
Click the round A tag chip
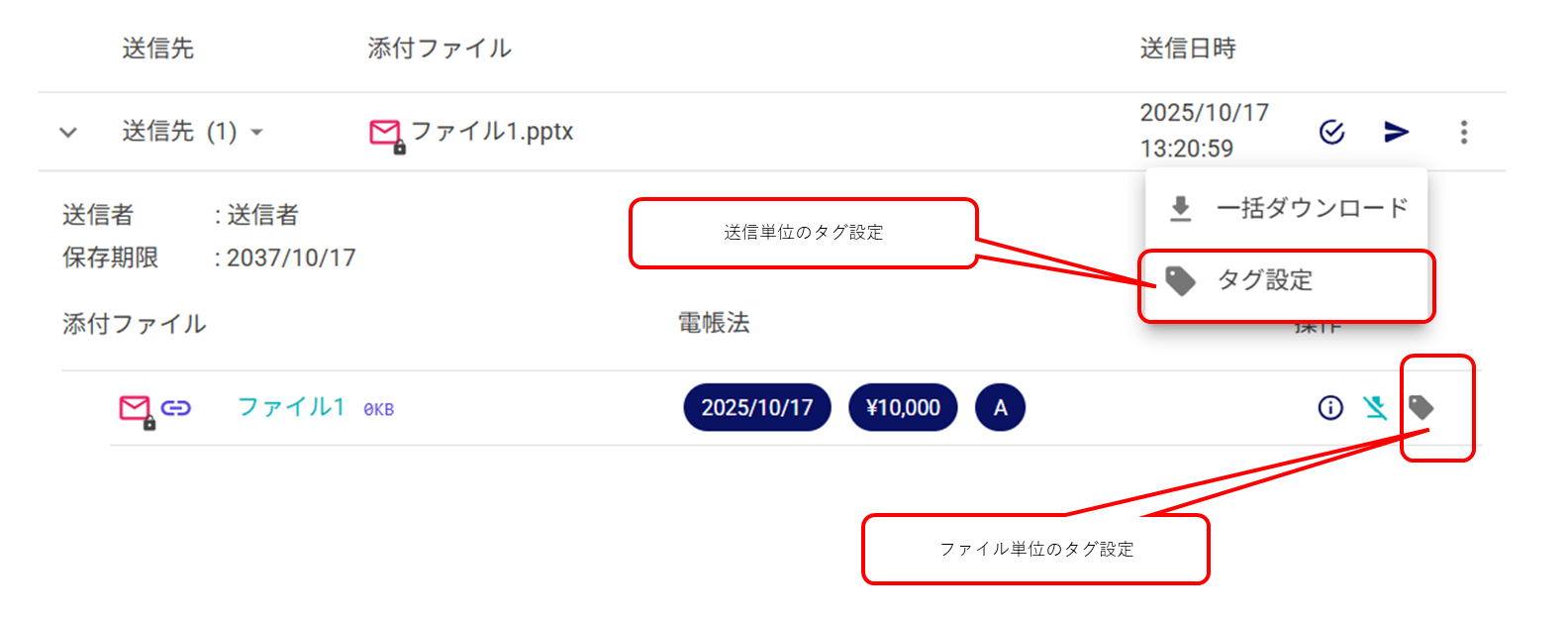click(1000, 407)
